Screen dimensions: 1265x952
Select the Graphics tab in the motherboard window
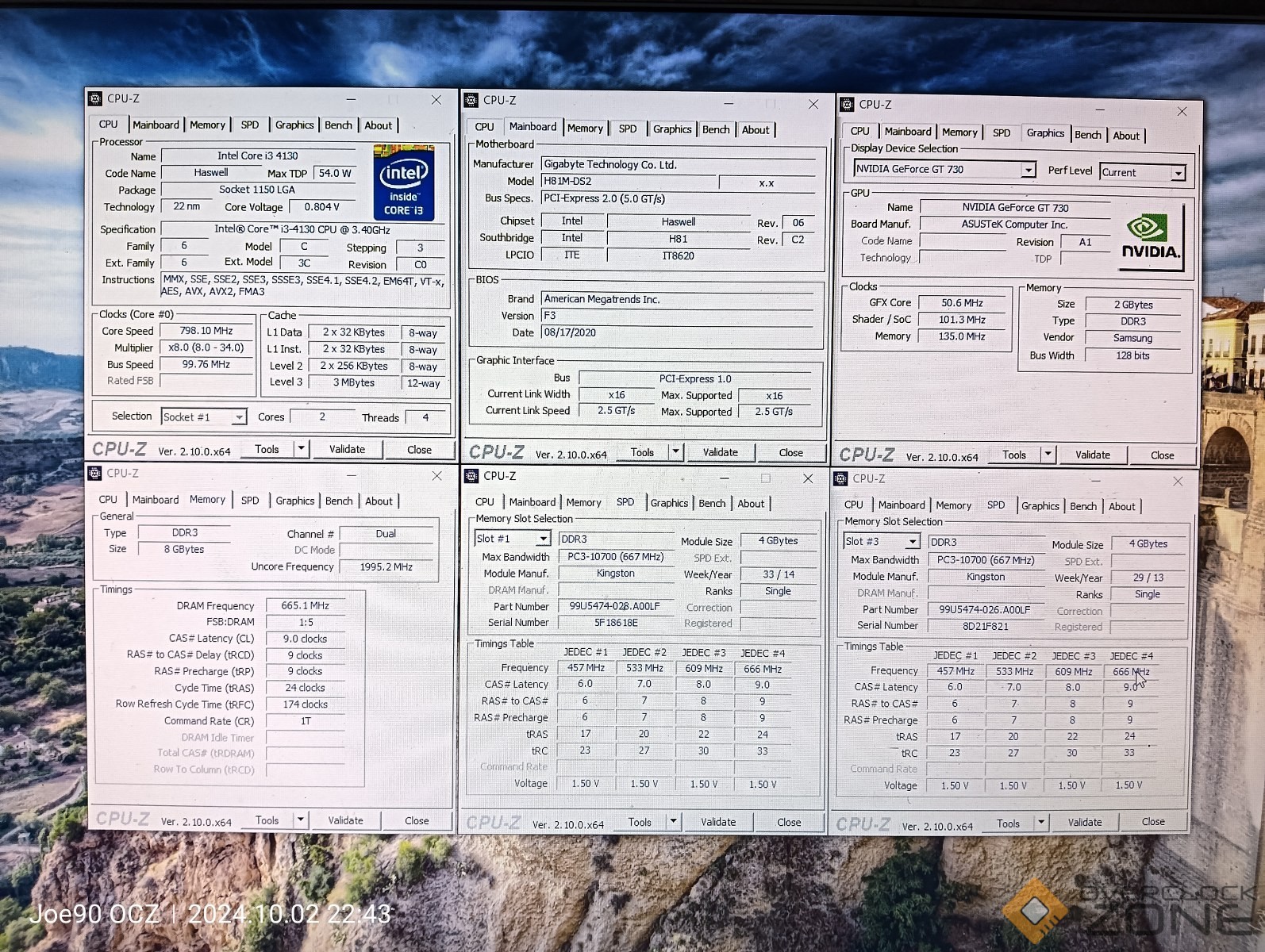pyautogui.click(x=672, y=129)
